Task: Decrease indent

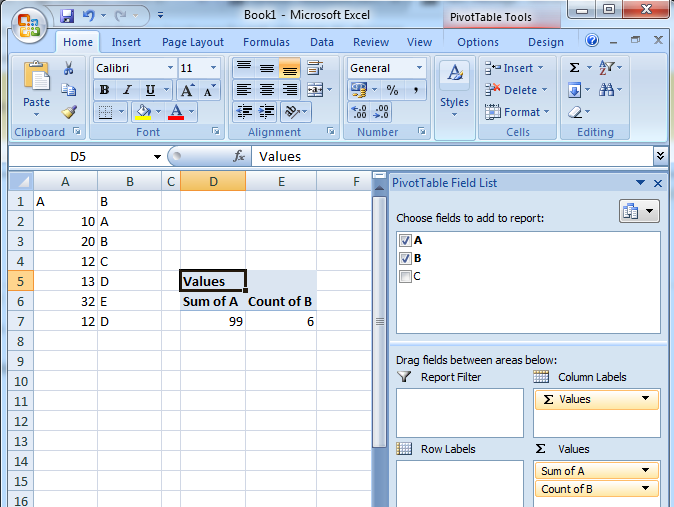Action: click(x=244, y=112)
